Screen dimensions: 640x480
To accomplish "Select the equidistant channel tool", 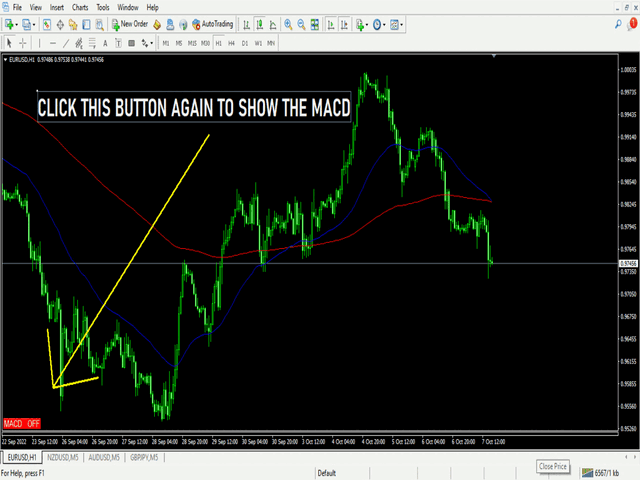I will [79, 43].
